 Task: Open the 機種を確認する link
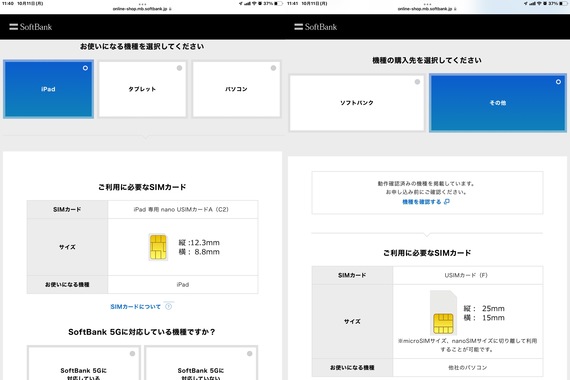click(x=421, y=202)
